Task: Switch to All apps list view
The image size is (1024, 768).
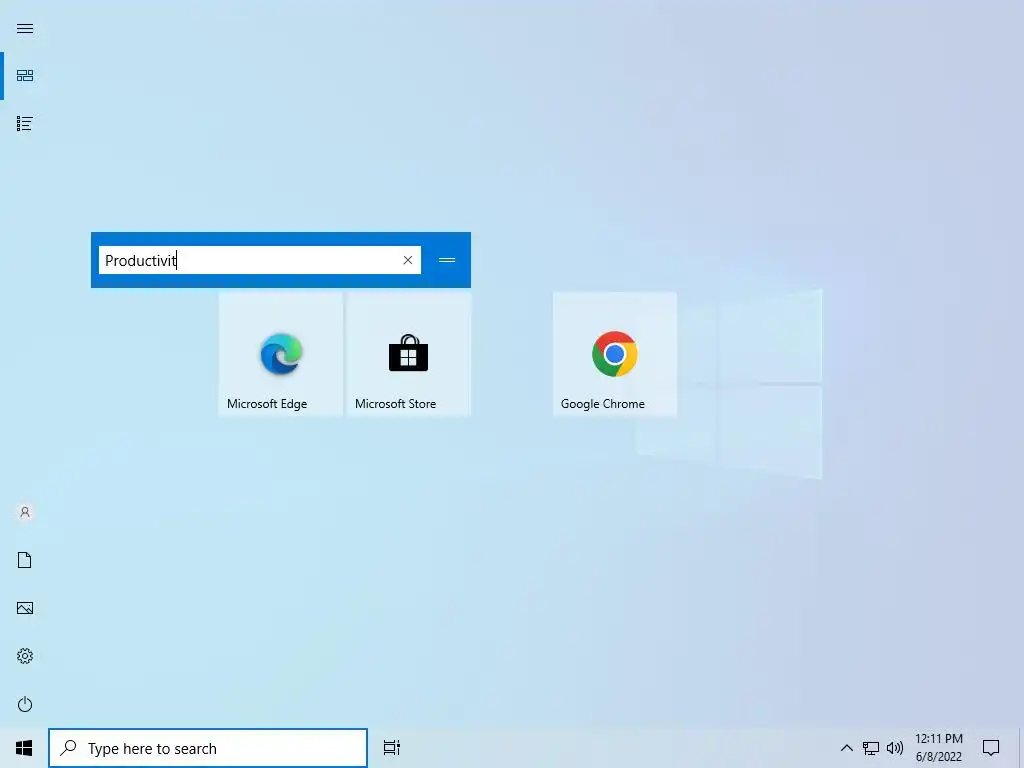Action: coord(25,123)
